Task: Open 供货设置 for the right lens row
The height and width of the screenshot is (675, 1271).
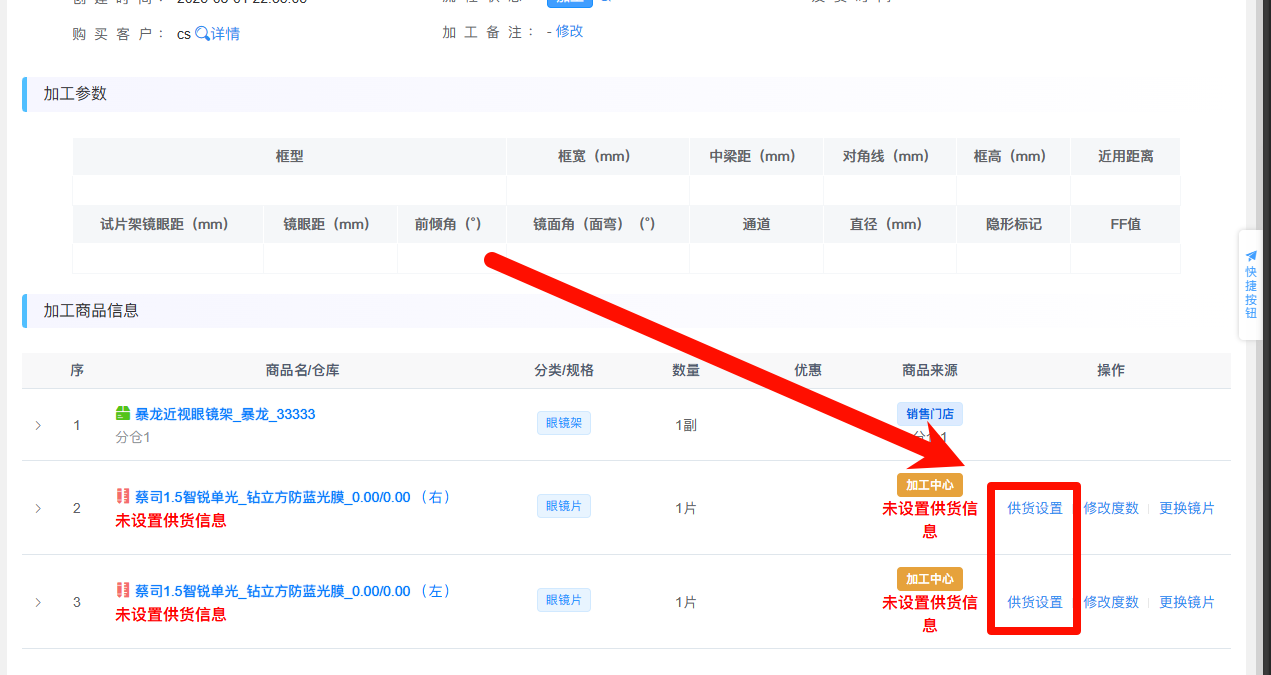Action: point(1035,508)
